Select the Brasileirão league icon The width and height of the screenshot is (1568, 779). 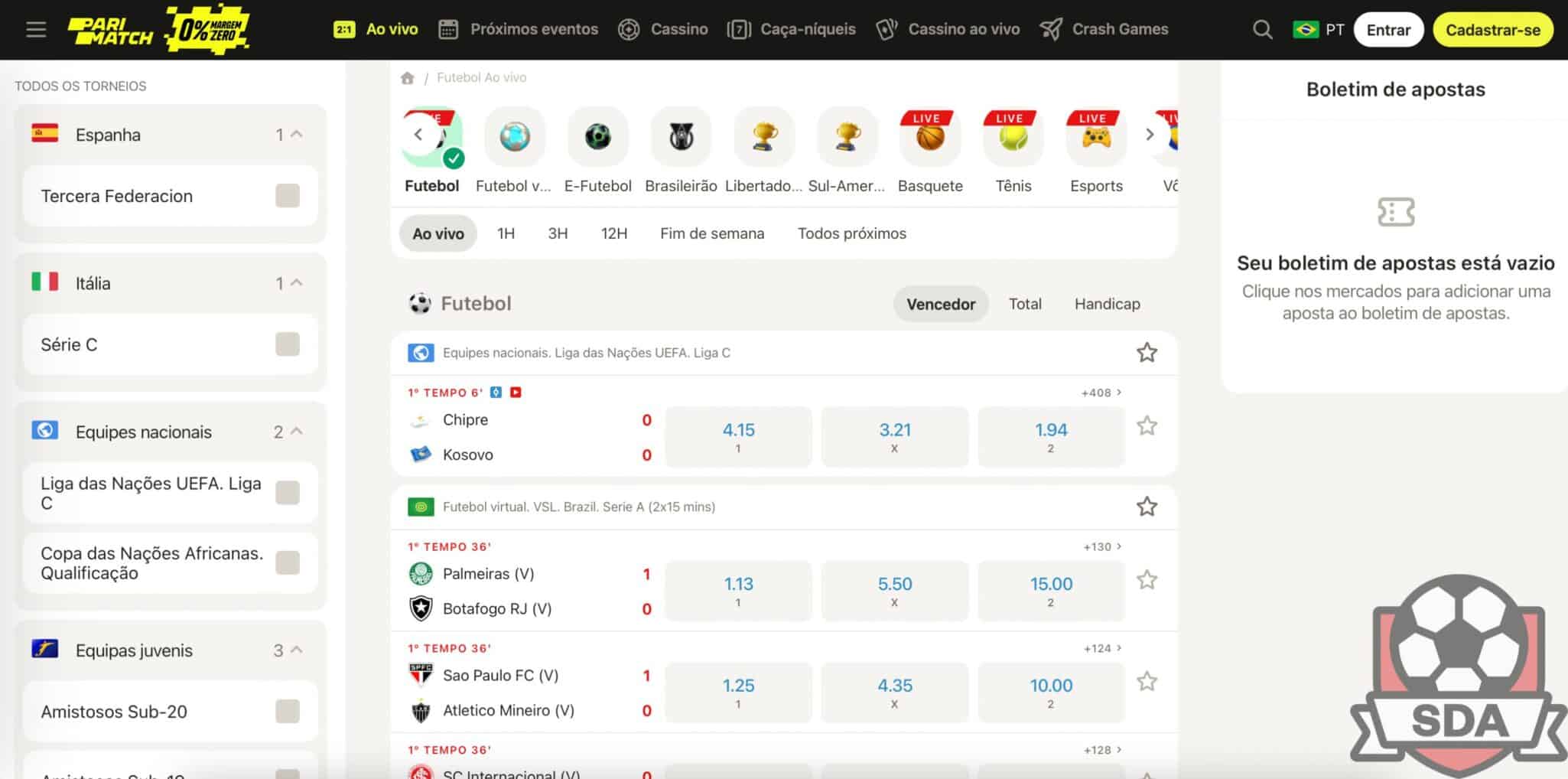coord(681,137)
